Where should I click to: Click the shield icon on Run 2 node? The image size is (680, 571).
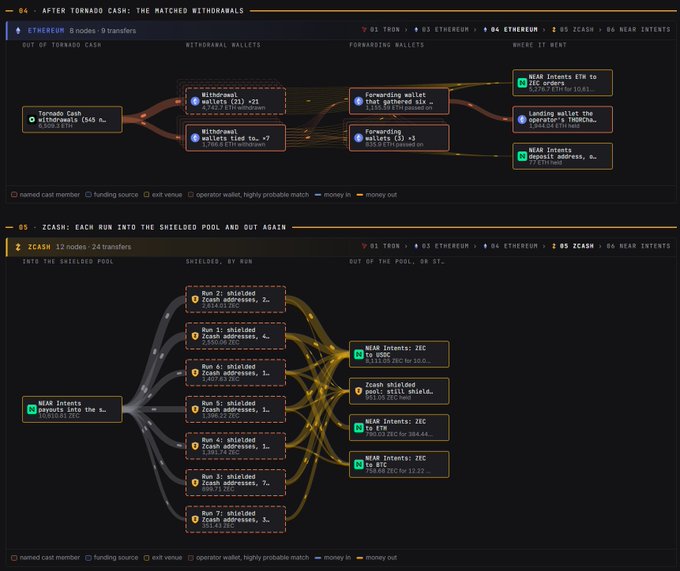point(195,299)
